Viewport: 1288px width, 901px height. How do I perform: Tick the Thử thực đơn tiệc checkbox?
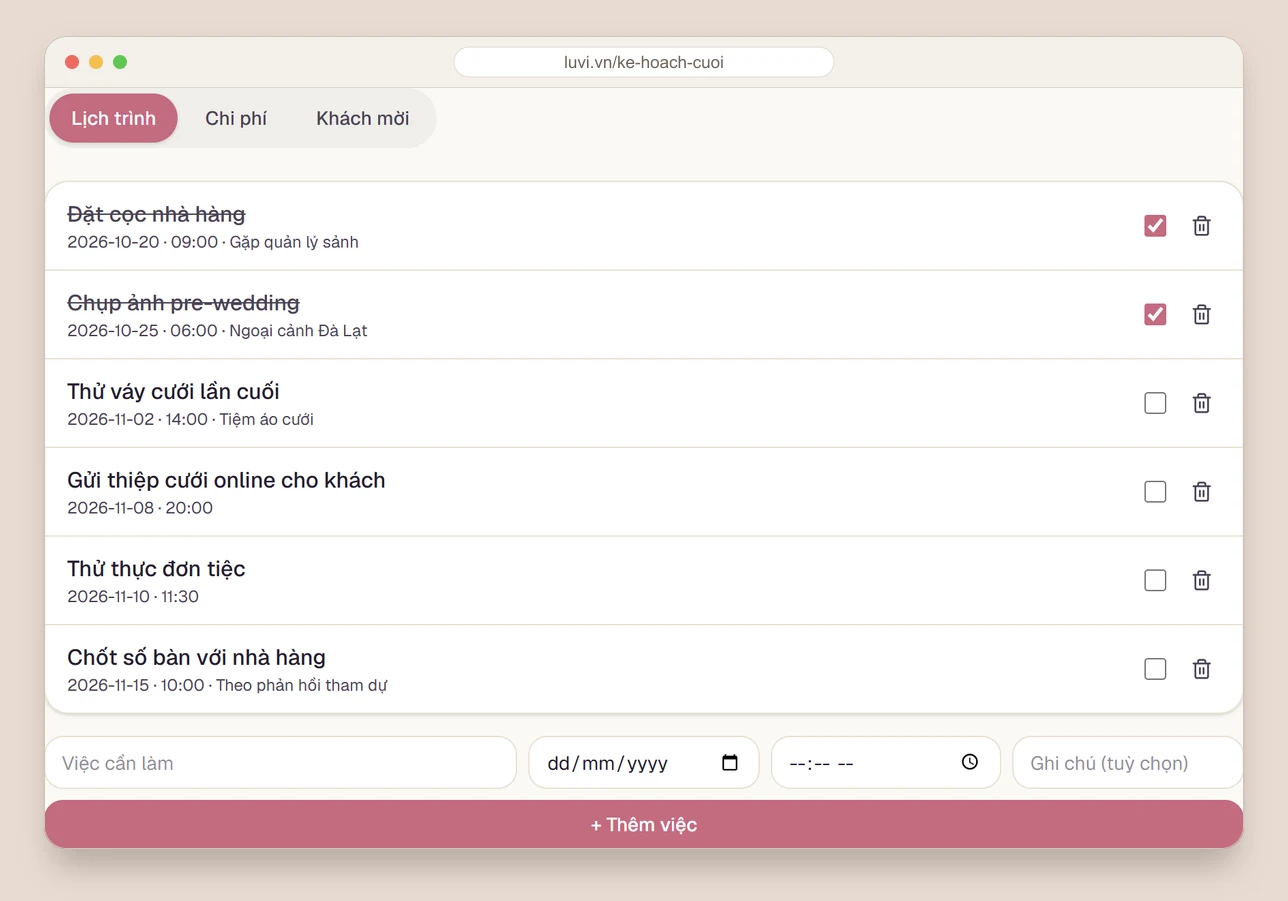pyautogui.click(x=1155, y=580)
